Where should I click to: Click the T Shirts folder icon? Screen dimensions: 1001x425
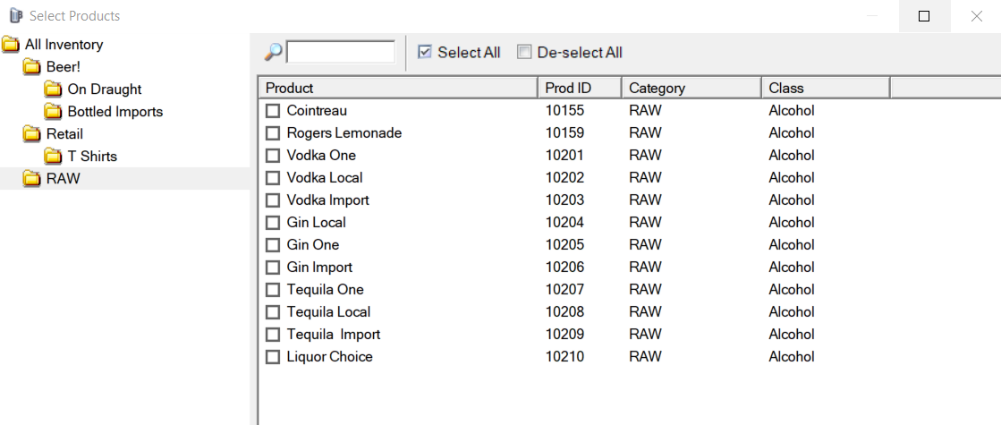pos(53,156)
